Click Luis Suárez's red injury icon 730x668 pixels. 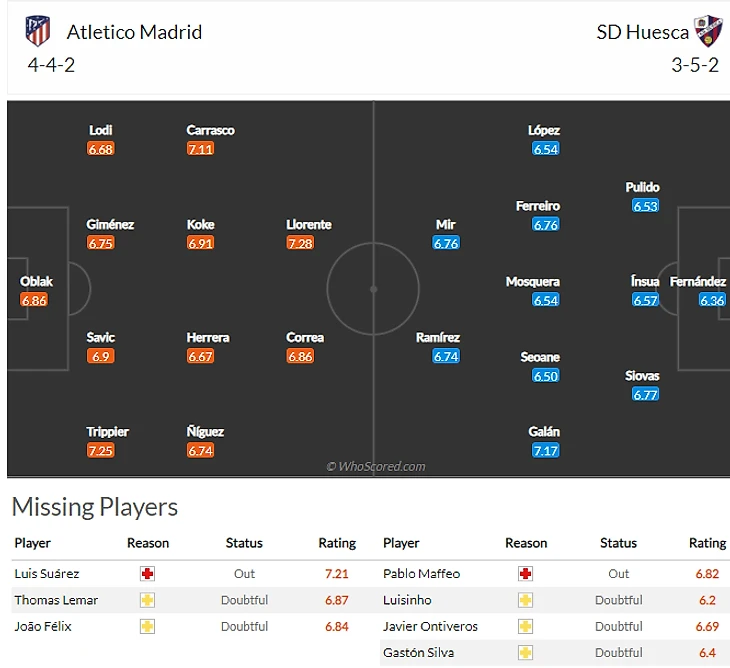[x=148, y=574]
